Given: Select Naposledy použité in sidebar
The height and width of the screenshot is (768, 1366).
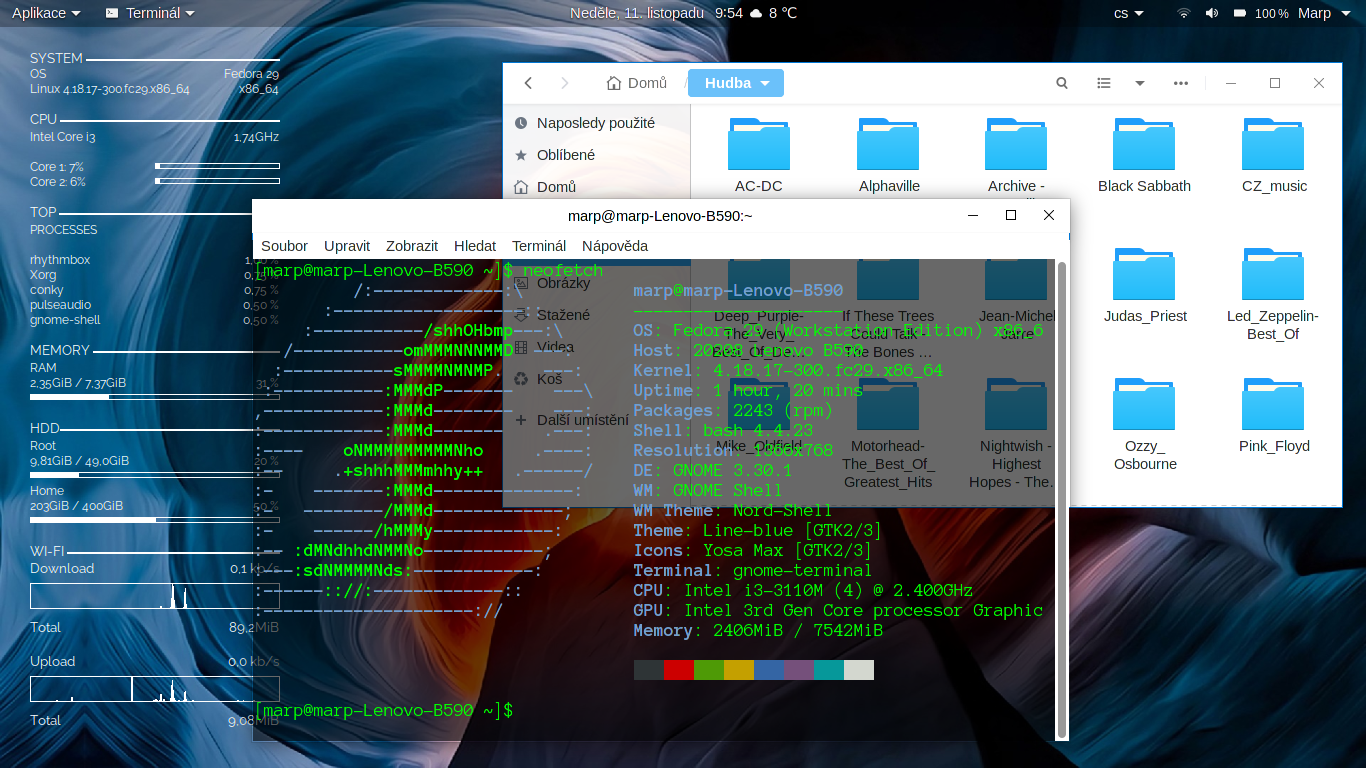Looking at the screenshot, I should [596, 123].
